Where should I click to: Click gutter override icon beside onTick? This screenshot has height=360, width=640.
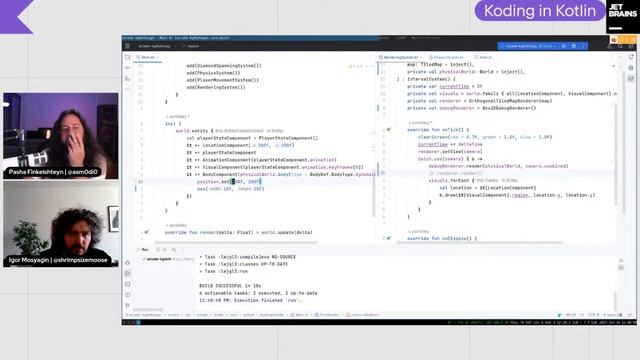tap(389, 130)
